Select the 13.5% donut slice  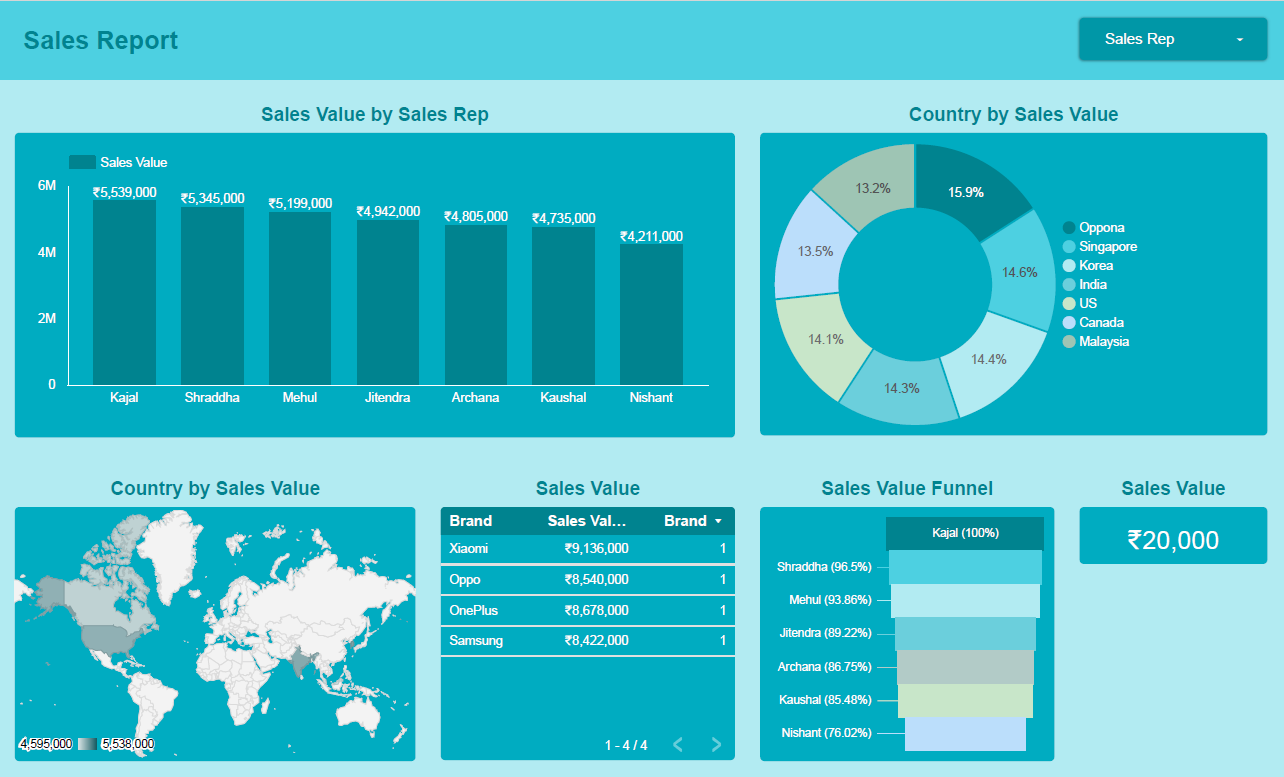coord(814,251)
